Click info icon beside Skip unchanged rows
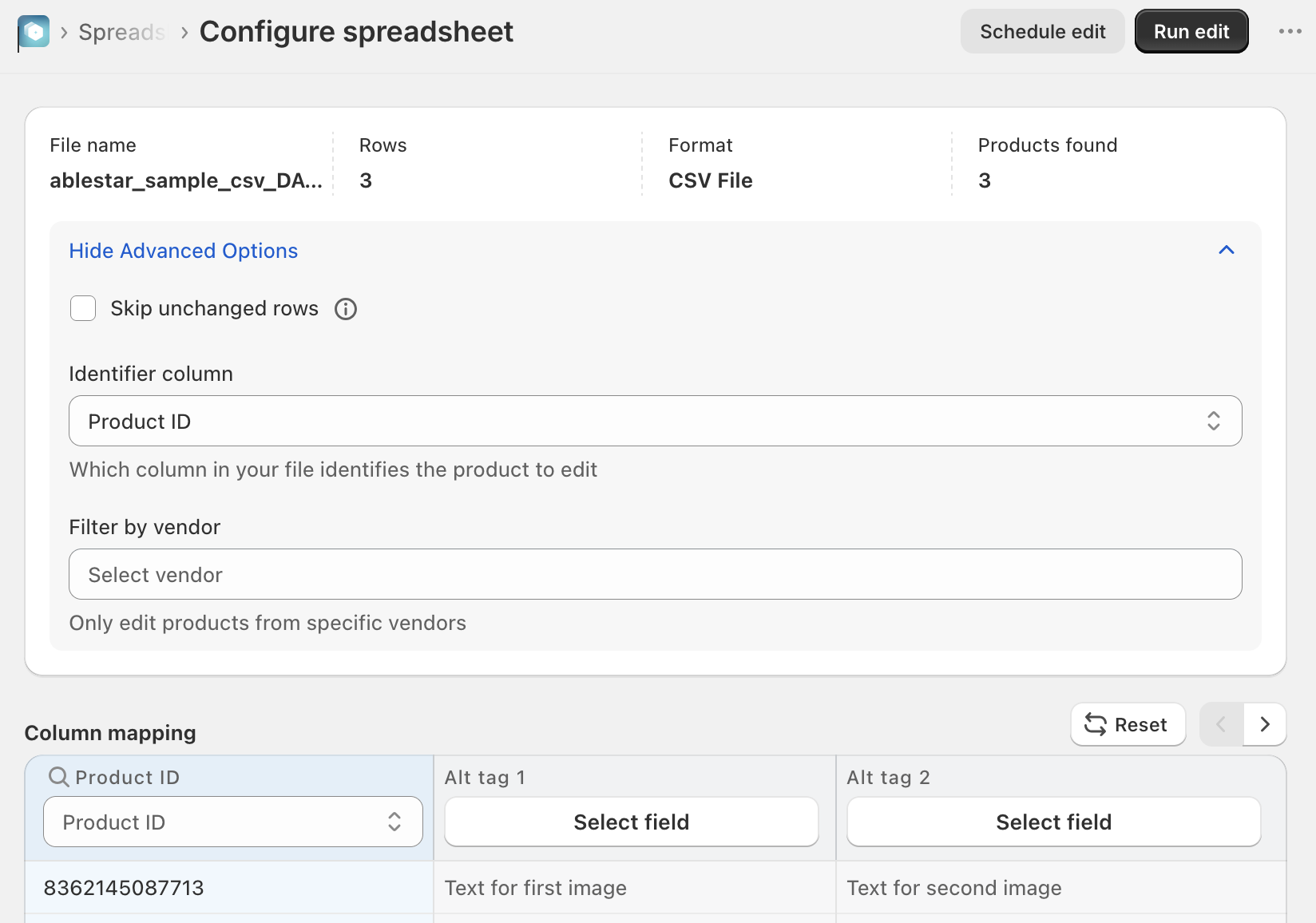This screenshot has width=1316, height=923. point(346,309)
